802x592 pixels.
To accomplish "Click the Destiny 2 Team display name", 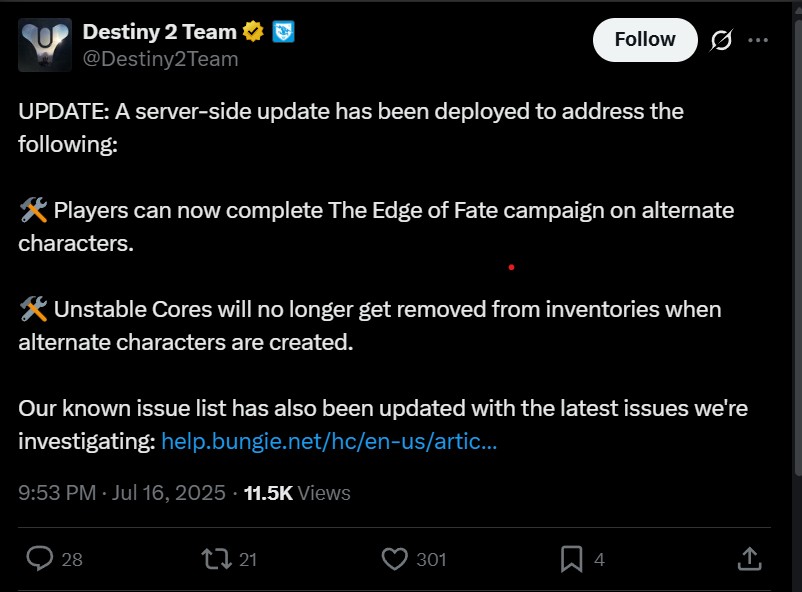I will point(160,32).
